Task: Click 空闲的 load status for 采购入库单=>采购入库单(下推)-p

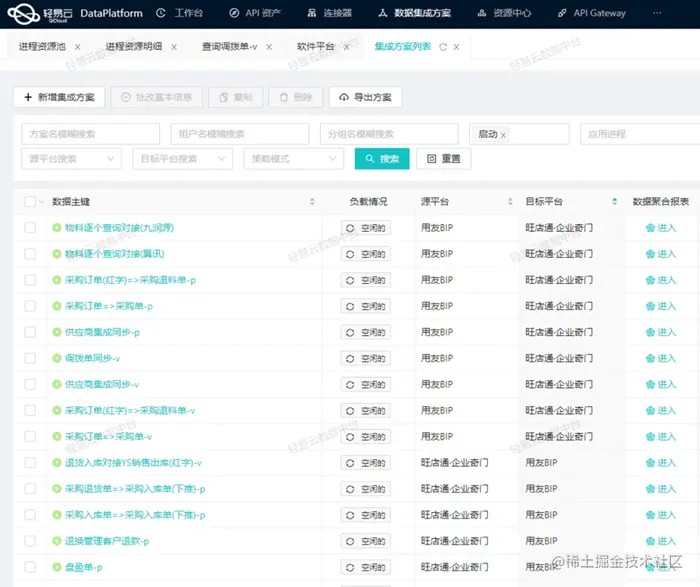Action: click(366, 515)
